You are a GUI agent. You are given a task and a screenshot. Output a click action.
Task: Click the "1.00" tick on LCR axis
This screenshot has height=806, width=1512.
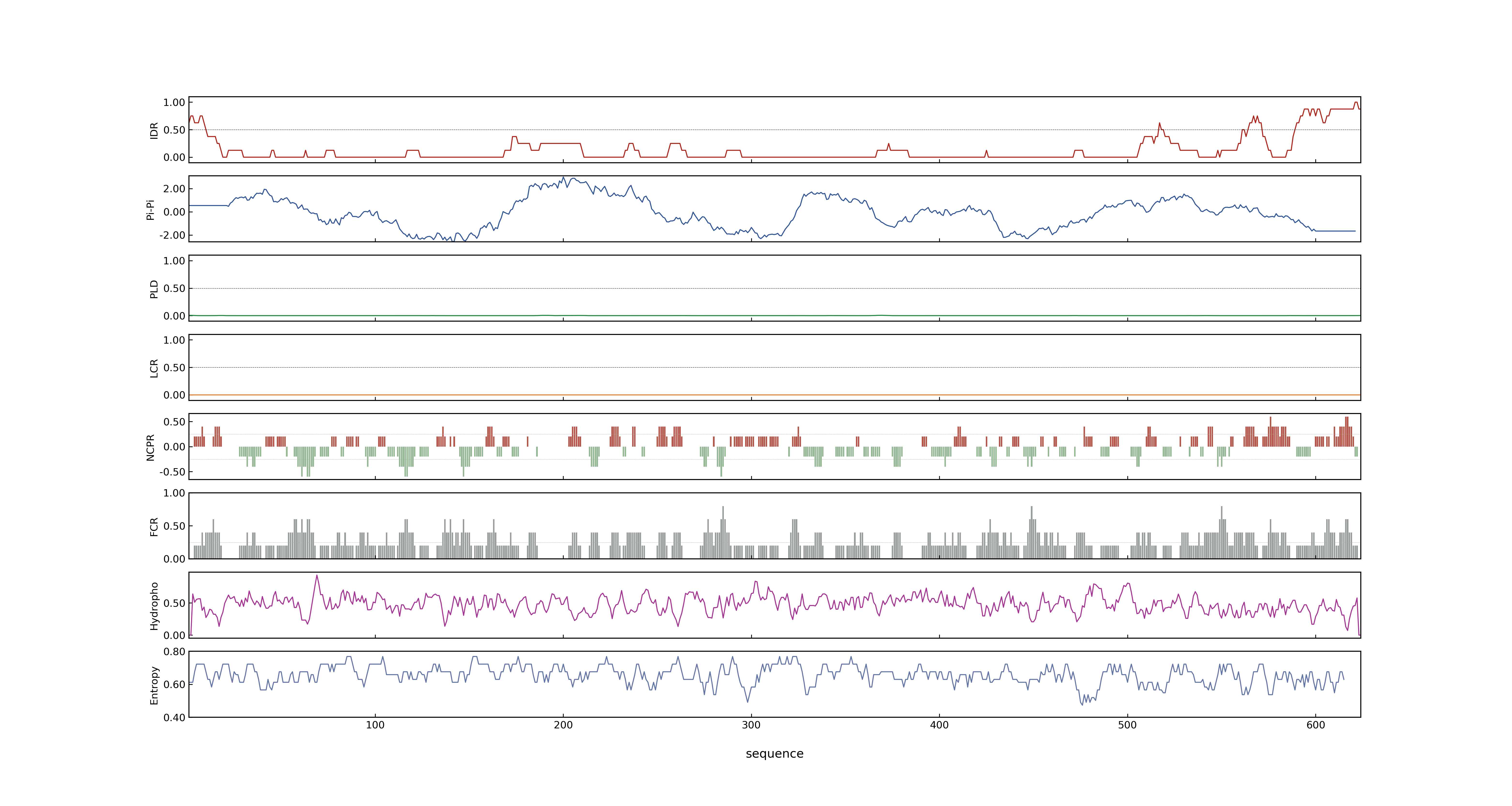click(174, 340)
